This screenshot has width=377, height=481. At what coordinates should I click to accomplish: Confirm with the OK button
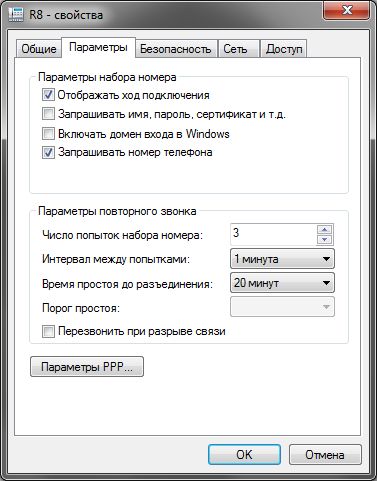point(244,455)
